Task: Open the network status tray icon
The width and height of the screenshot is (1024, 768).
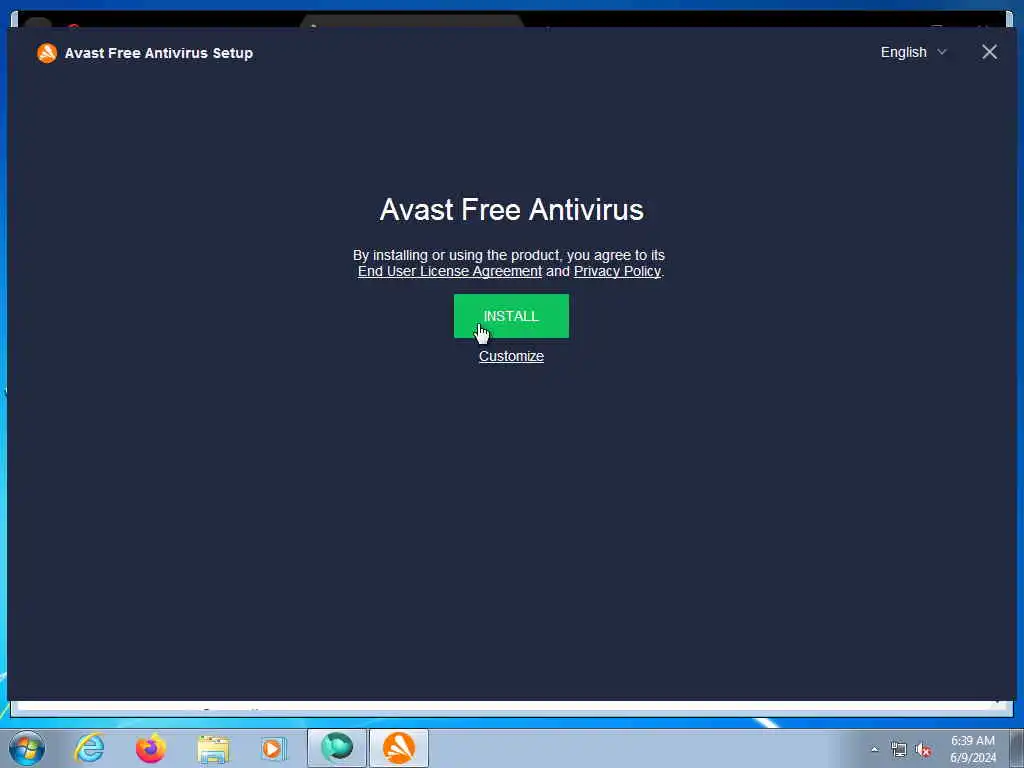Action: (x=899, y=750)
